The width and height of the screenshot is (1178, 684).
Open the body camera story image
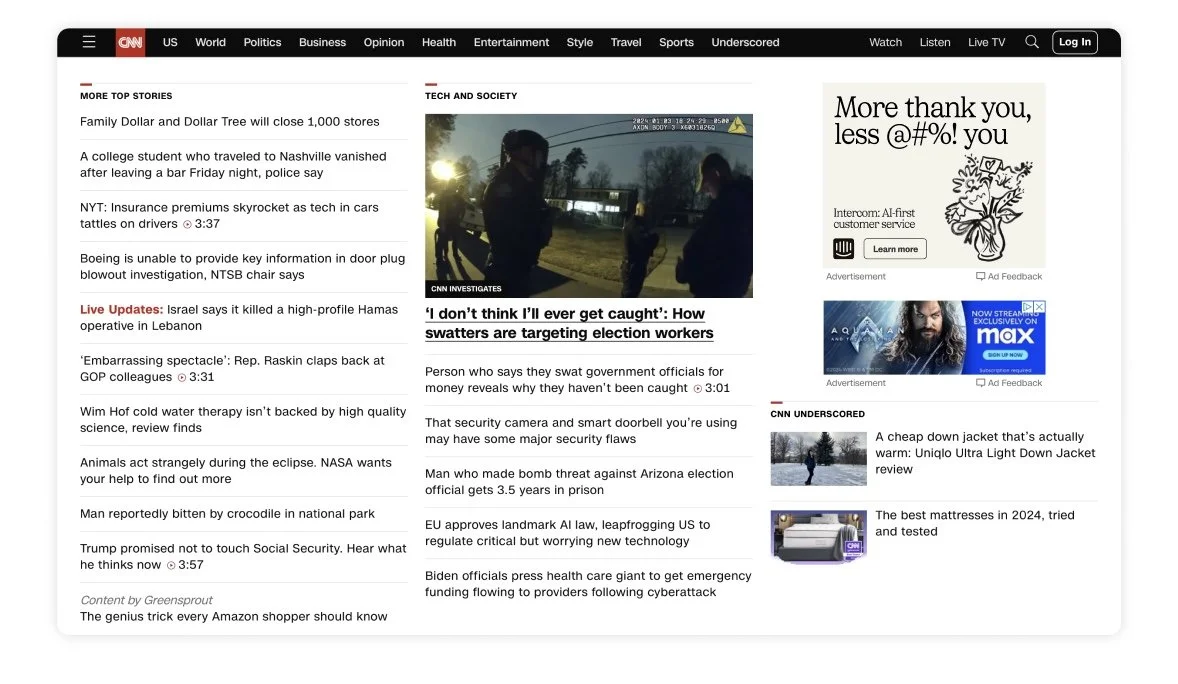[589, 206]
